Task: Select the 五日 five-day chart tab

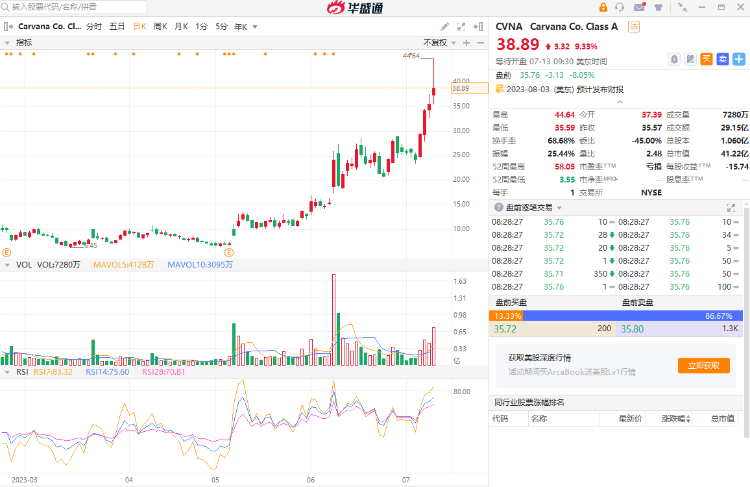Action: 117,26
